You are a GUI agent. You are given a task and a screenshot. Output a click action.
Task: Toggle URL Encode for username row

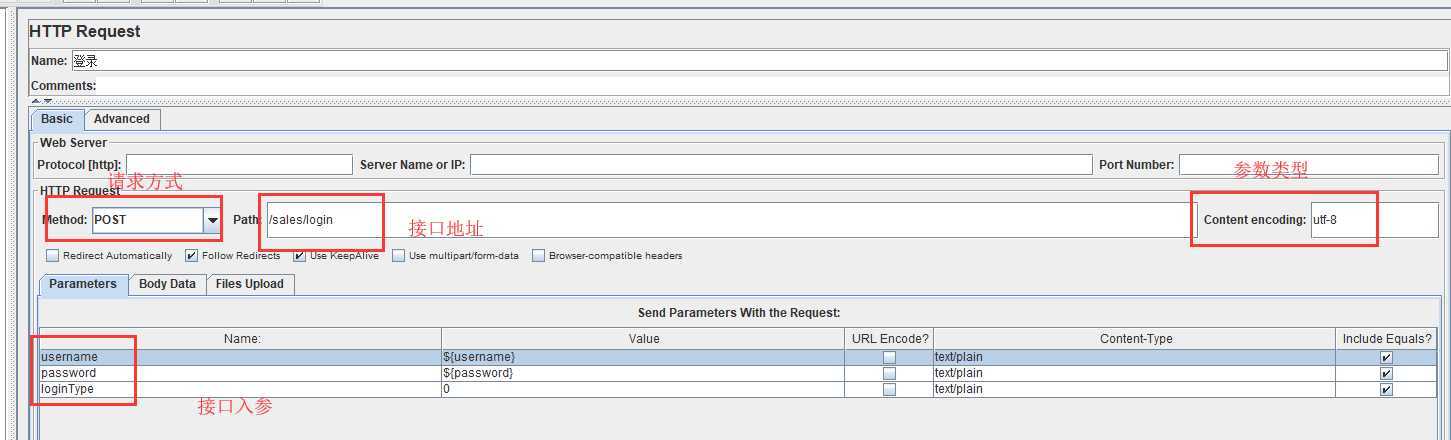click(x=889, y=358)
